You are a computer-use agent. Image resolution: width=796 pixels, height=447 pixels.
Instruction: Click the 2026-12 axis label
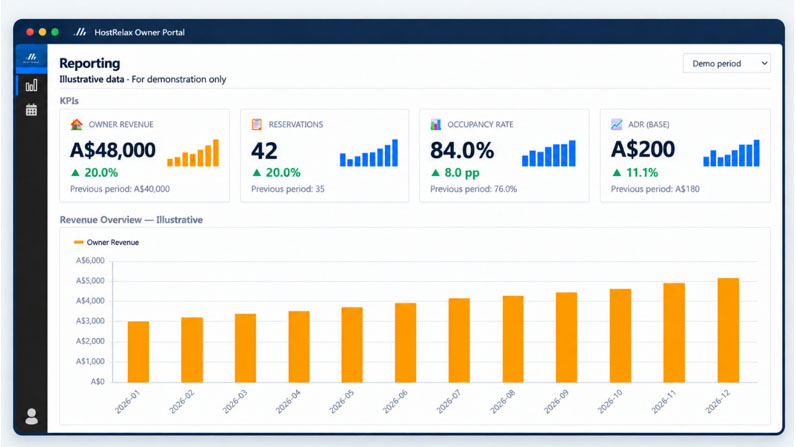pyautogui.click(x=718, y=401)
